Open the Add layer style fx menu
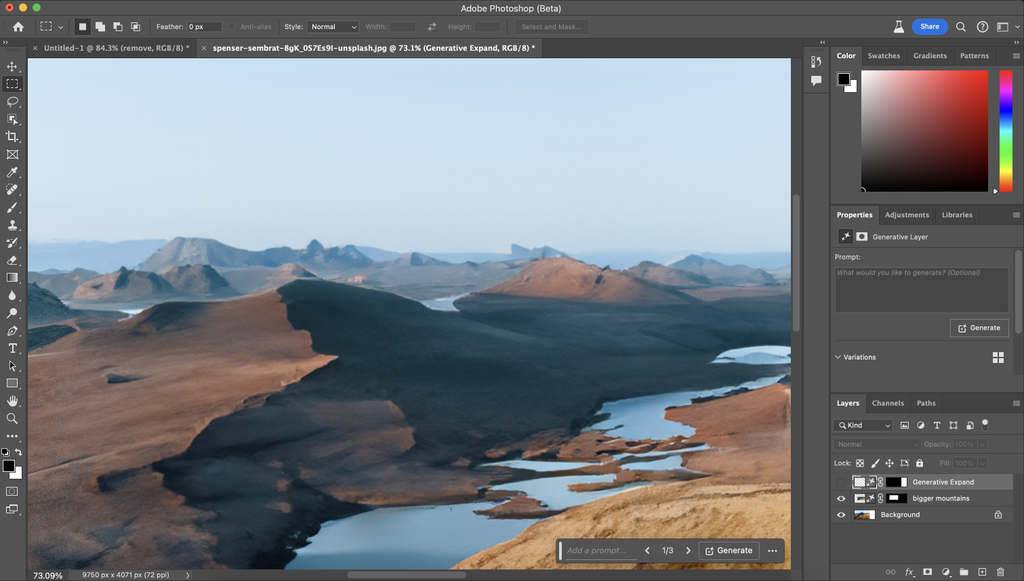This screenshot has height=581, width=1024. pos(909,571)
